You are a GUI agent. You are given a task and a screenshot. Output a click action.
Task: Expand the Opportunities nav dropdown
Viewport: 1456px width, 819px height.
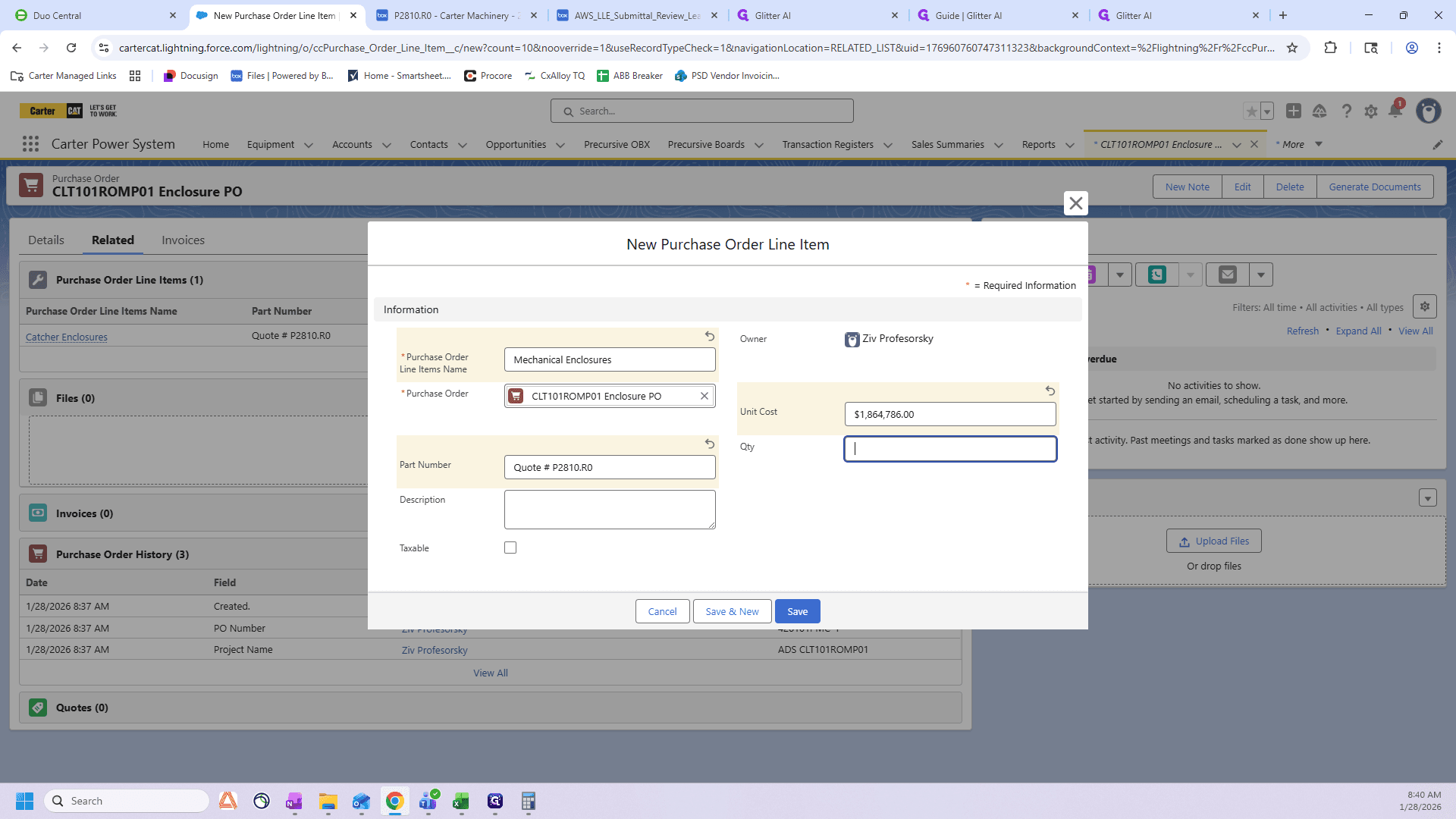(x=560, y=145)
